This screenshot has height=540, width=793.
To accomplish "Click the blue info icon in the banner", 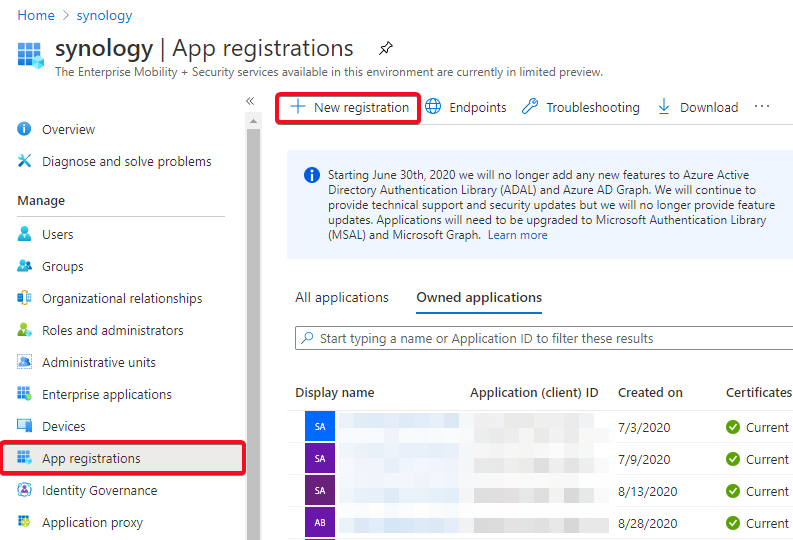I will pos(312,175).
